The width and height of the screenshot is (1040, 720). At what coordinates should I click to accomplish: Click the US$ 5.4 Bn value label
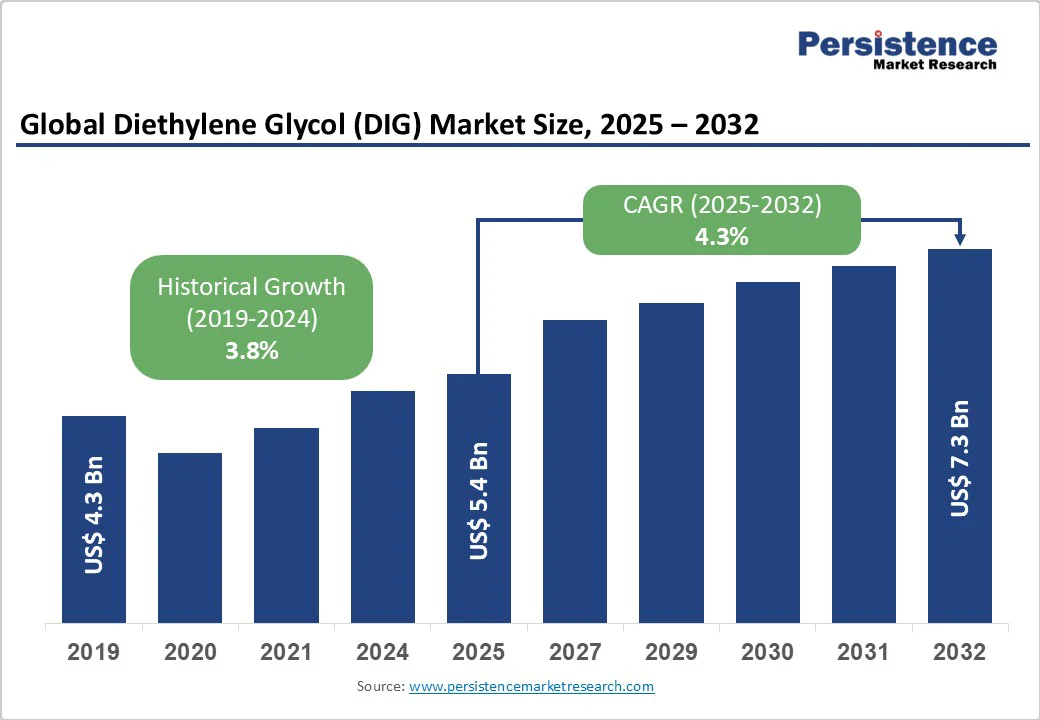tap(479, 500)
